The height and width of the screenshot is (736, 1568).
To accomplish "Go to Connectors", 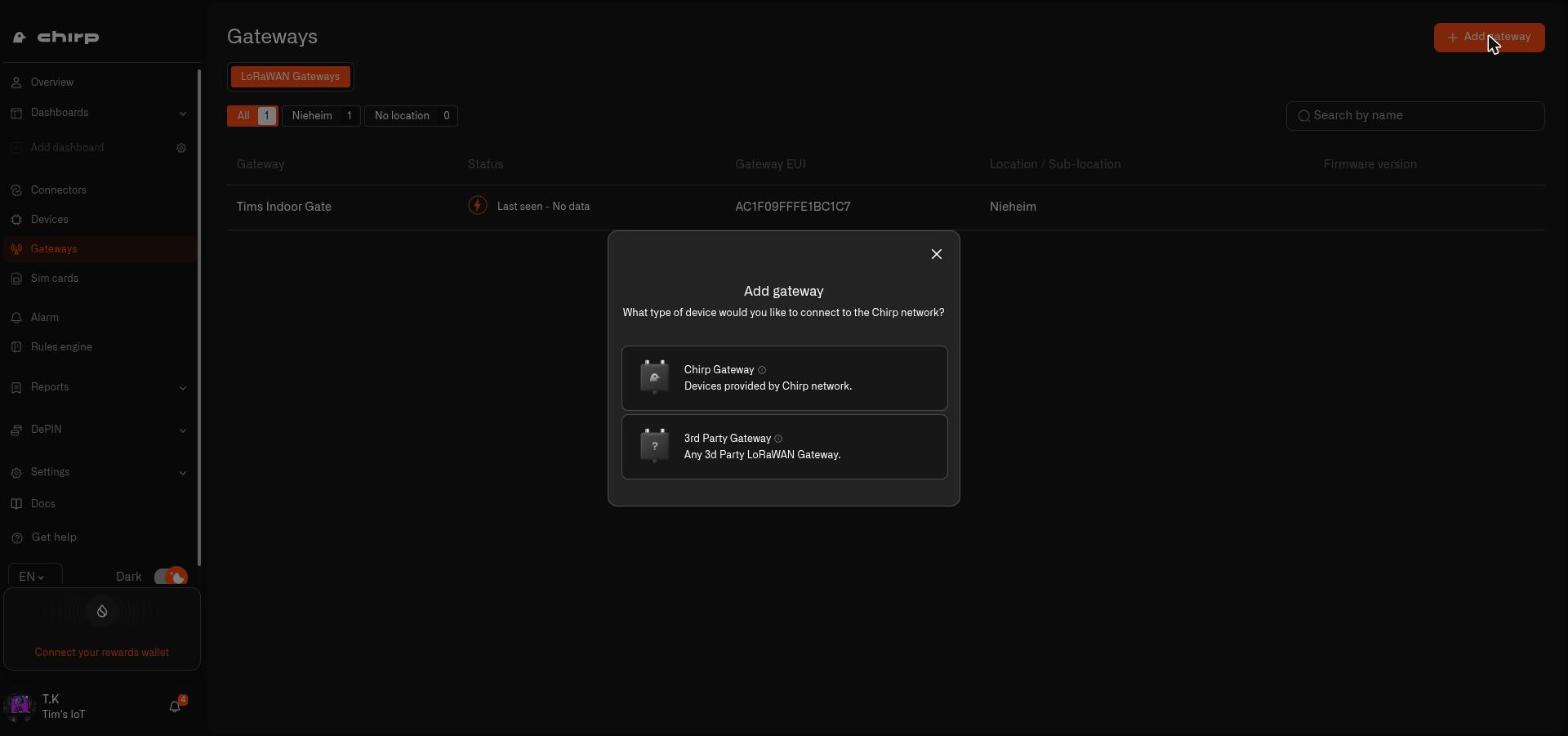I will pyautogui.click(x=58, y=190).
